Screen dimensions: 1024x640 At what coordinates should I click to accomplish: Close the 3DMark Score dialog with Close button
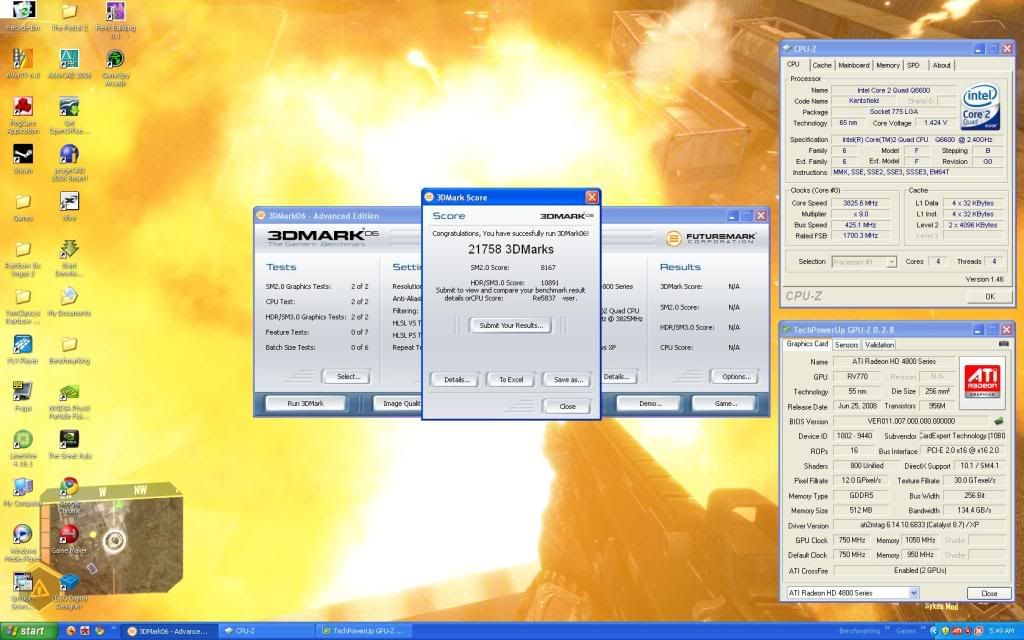568,406
